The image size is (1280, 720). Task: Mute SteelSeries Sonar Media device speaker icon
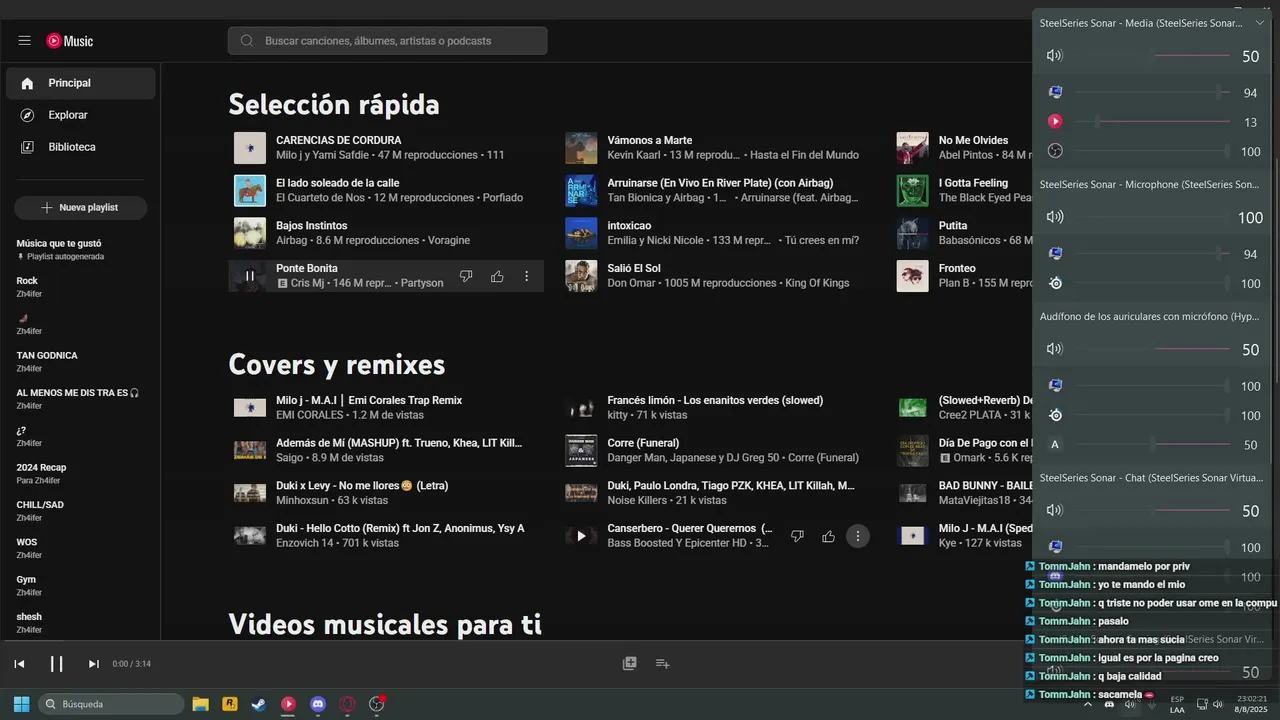1054,56
